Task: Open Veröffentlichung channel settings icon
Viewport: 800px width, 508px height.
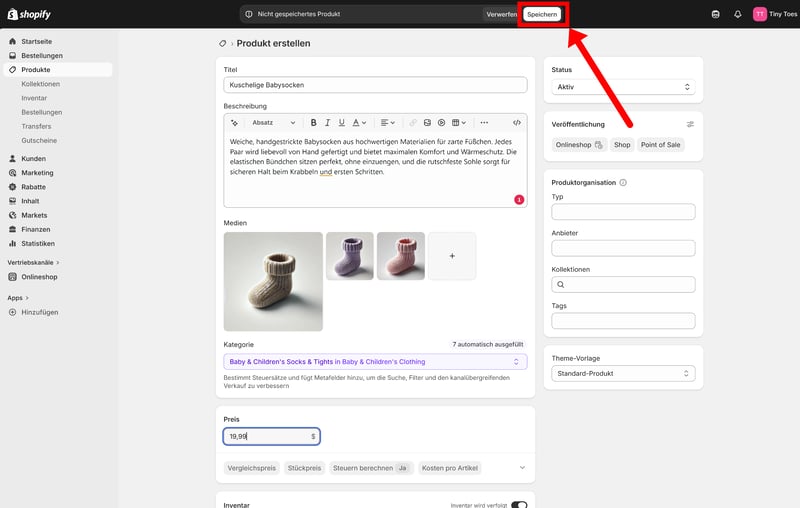Action: [x=690, y=124]
